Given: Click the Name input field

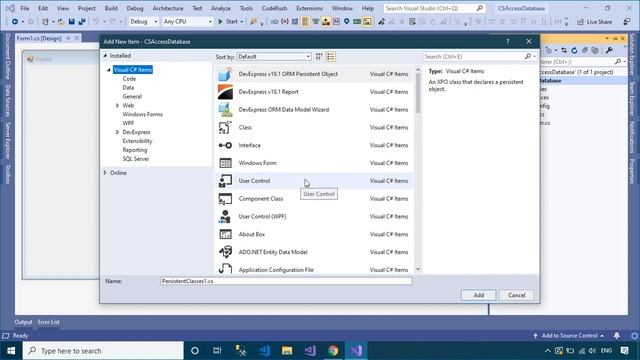Looking at the screenshot, I should (286, 281).
